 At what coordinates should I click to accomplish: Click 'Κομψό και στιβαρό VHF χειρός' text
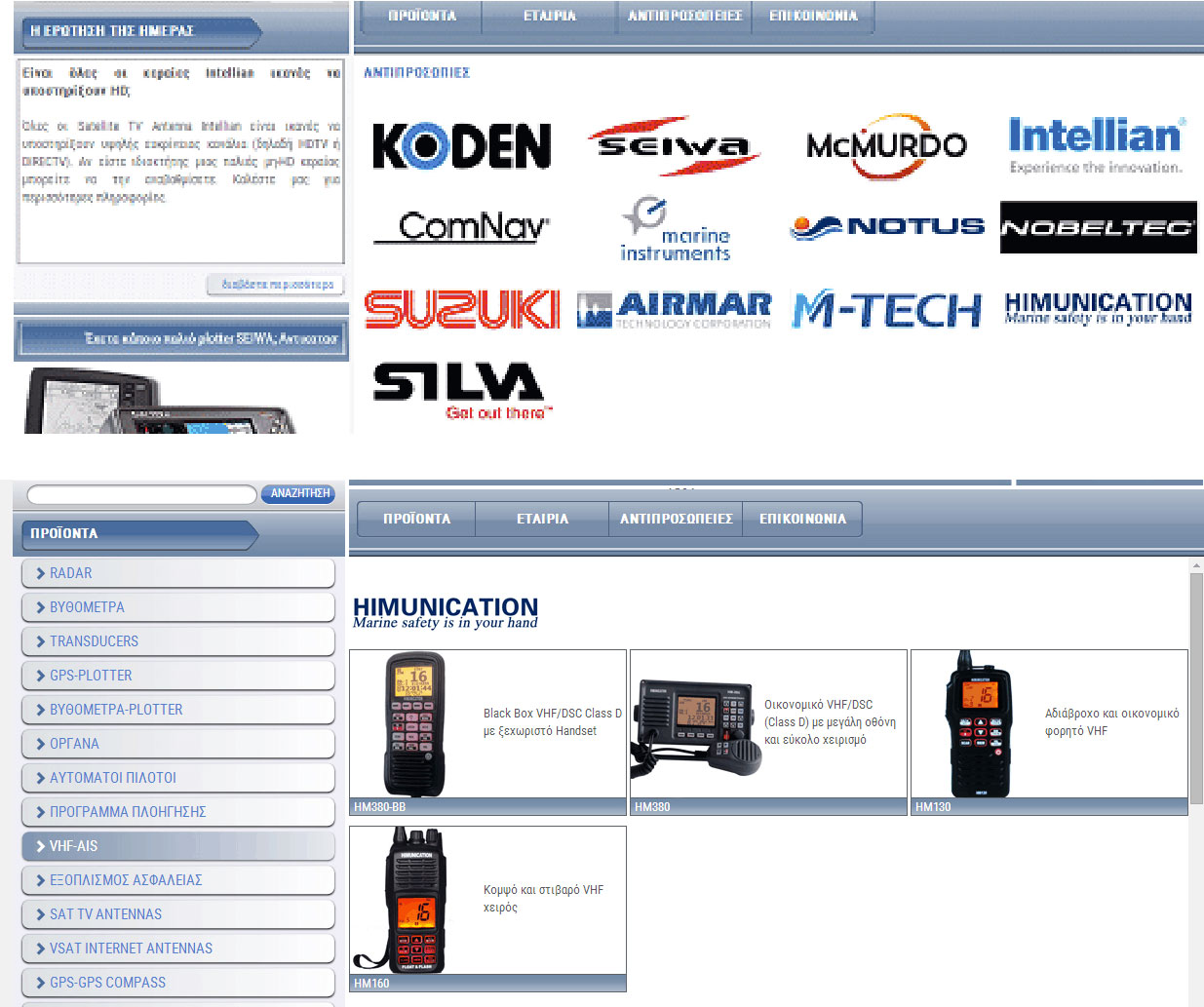tap(543, 899)
